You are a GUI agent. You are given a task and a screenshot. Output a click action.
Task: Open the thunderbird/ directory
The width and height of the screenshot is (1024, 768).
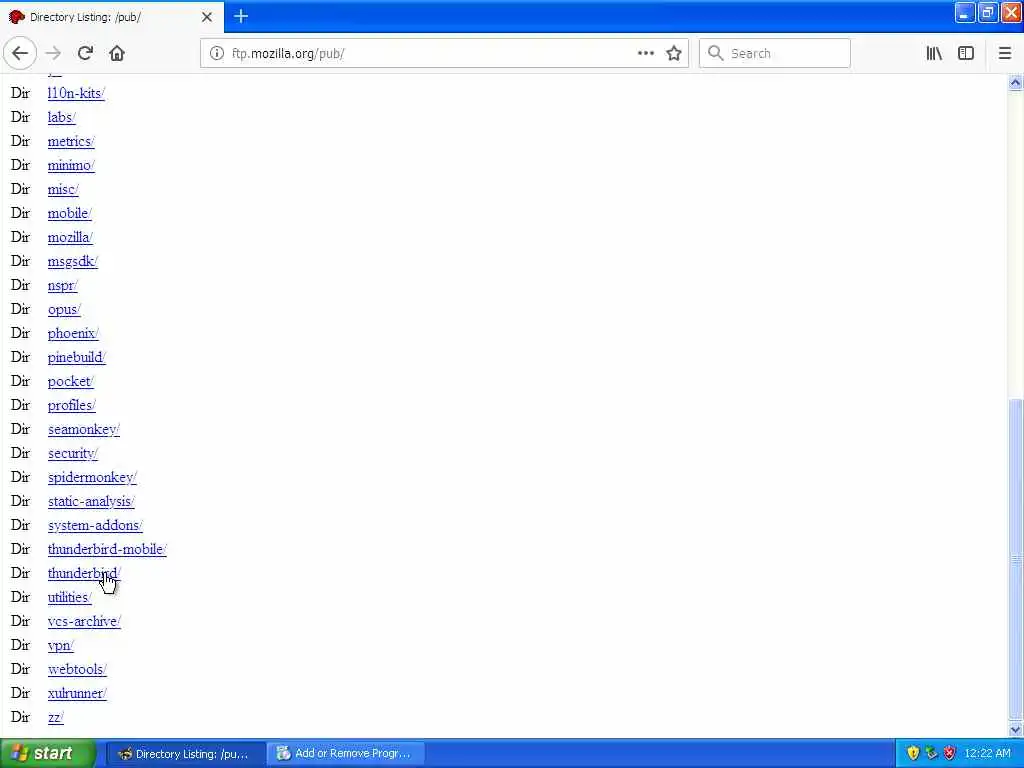pyautogui.click(x=84, y=573)
